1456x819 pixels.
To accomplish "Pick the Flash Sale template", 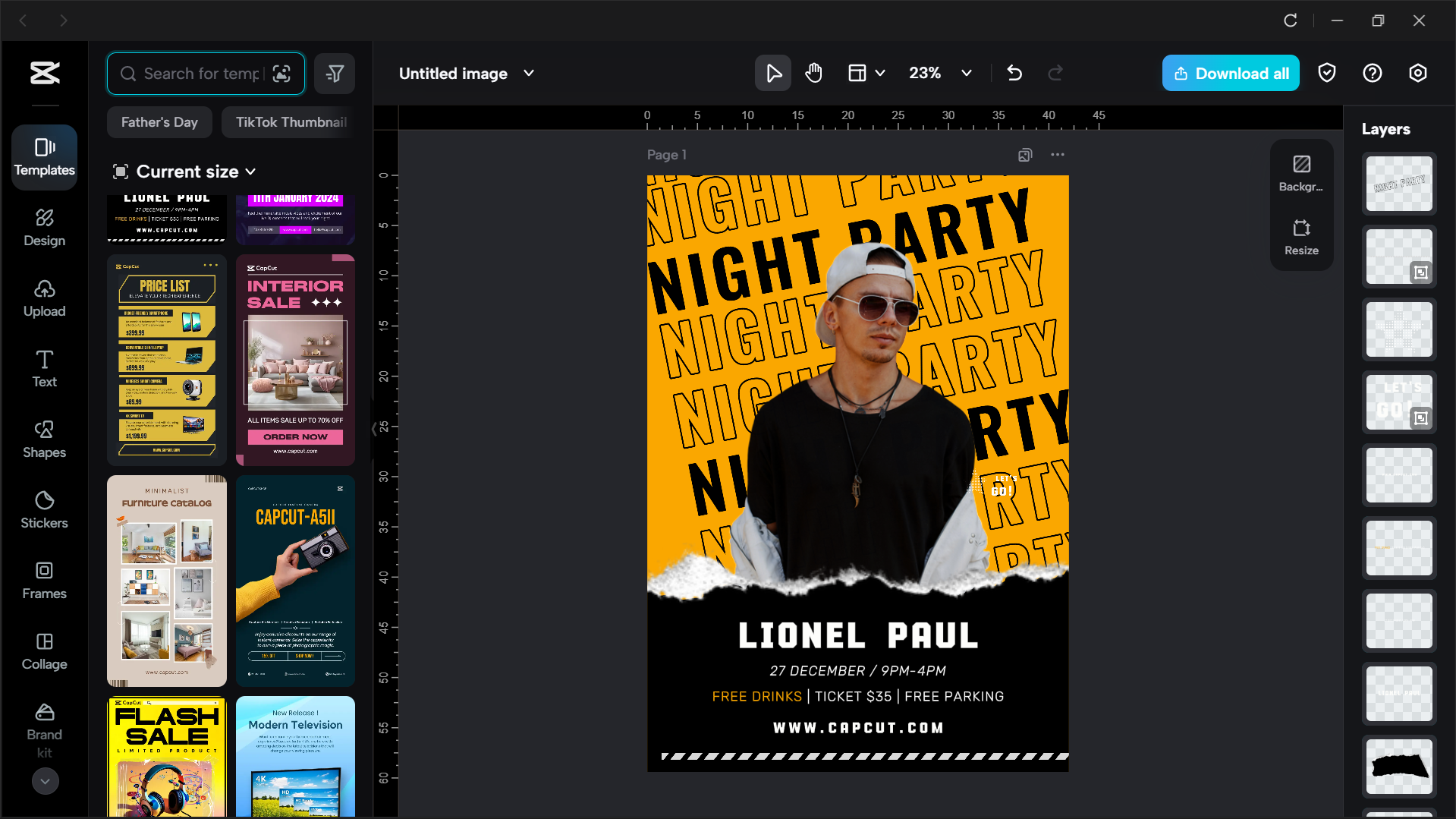I will [x=167, y=757].
